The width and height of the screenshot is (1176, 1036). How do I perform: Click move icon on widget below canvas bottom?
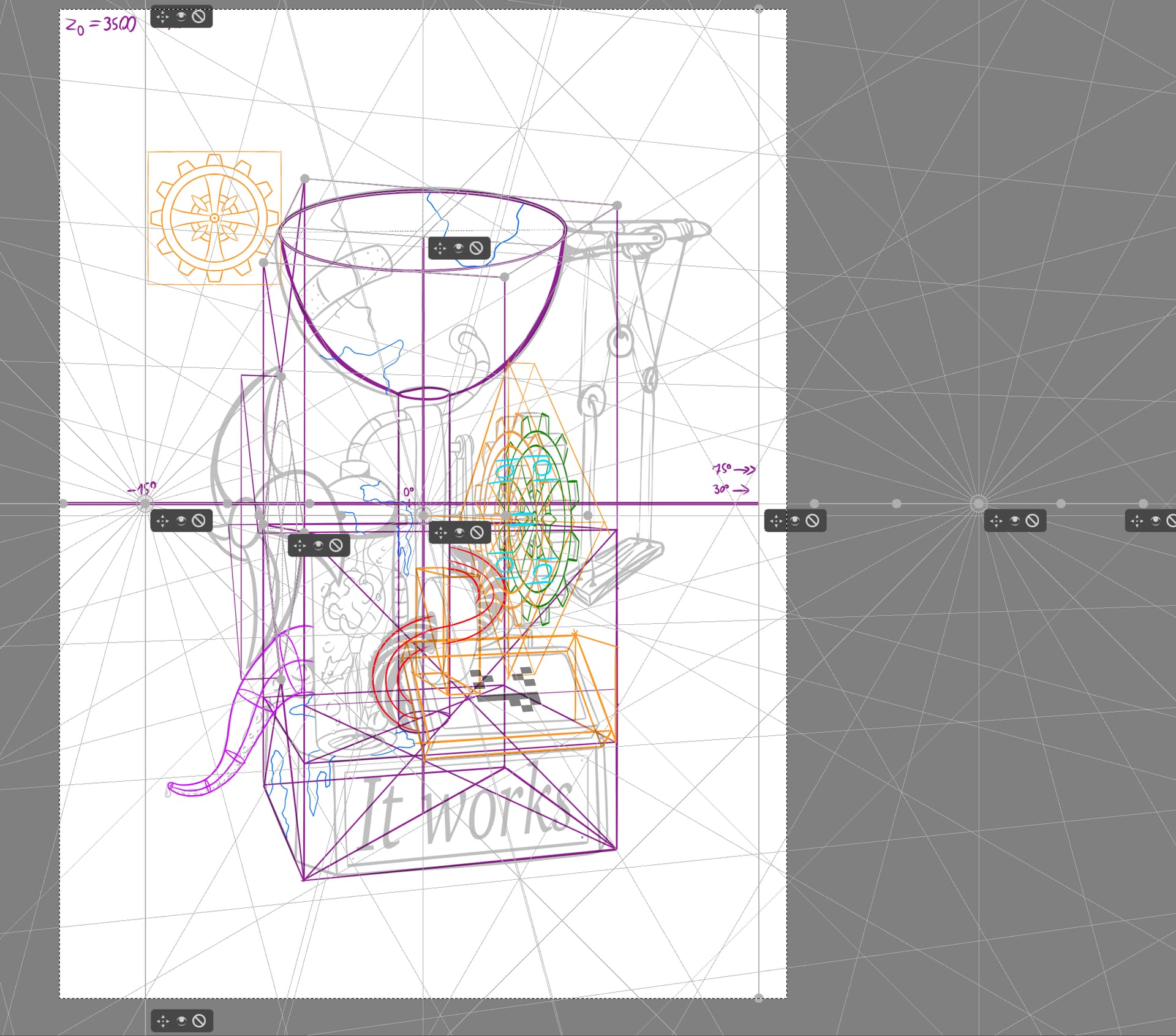coord(163,1021)
